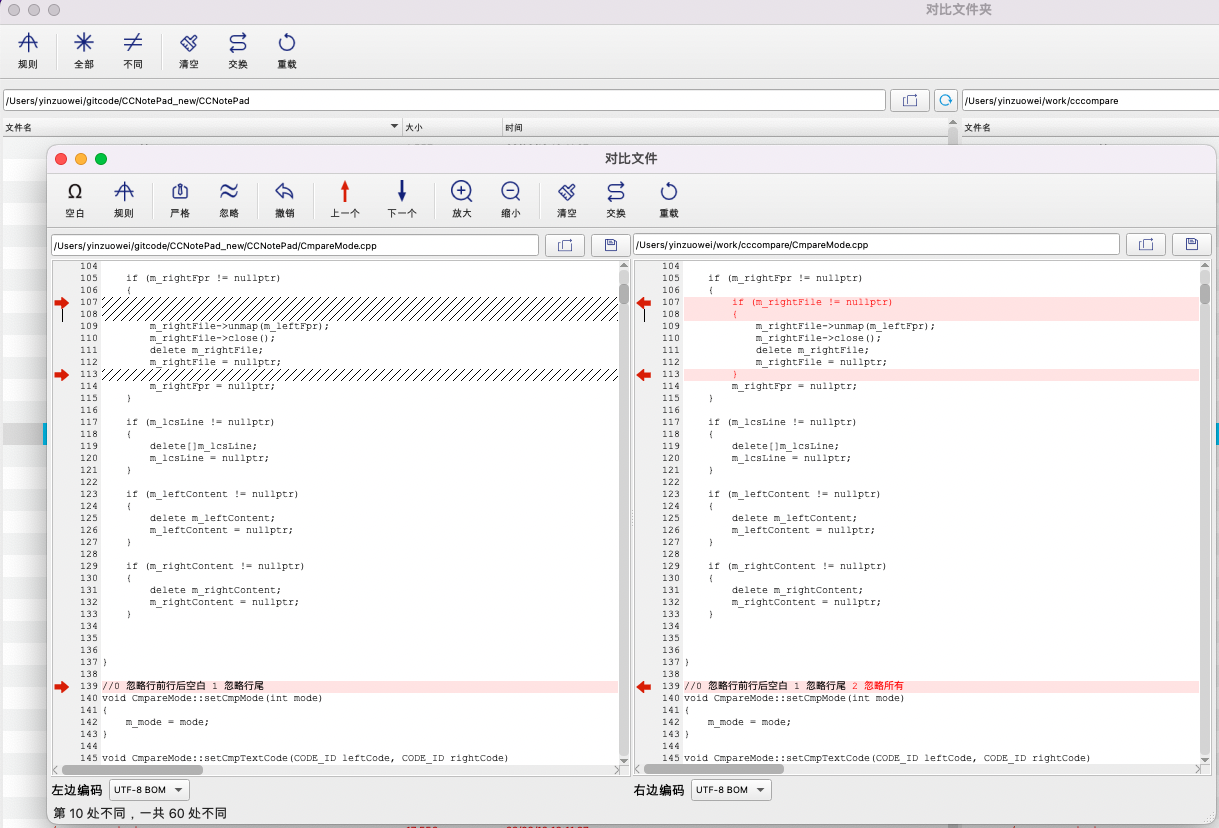Viewport: 1219px width, 828px height.
Task: Expand the left folder path dropdown arrow
Action: point(394,127)
